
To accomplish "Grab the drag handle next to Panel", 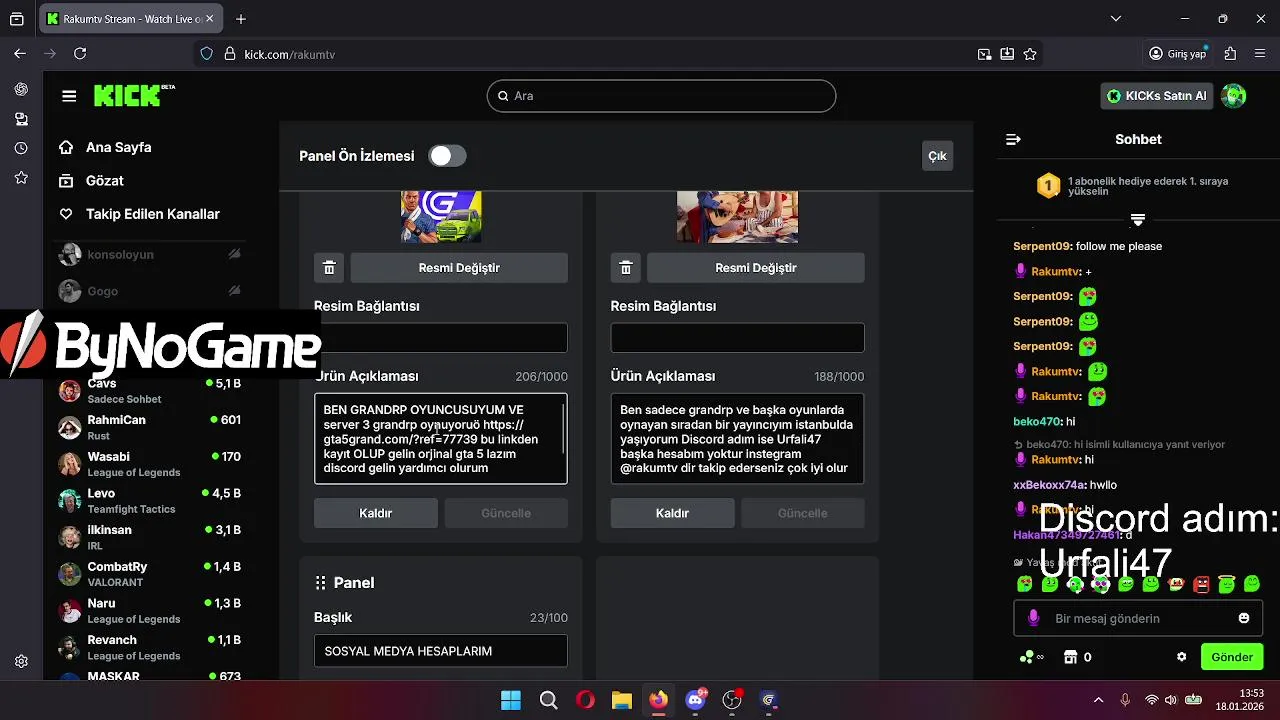I will (321, 583).
